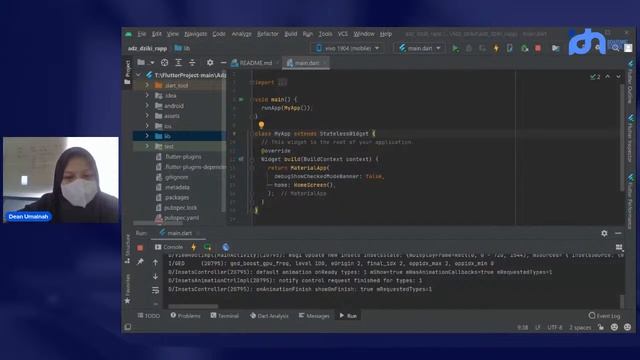
Task: Open the File menu
Action: [142, 34]
